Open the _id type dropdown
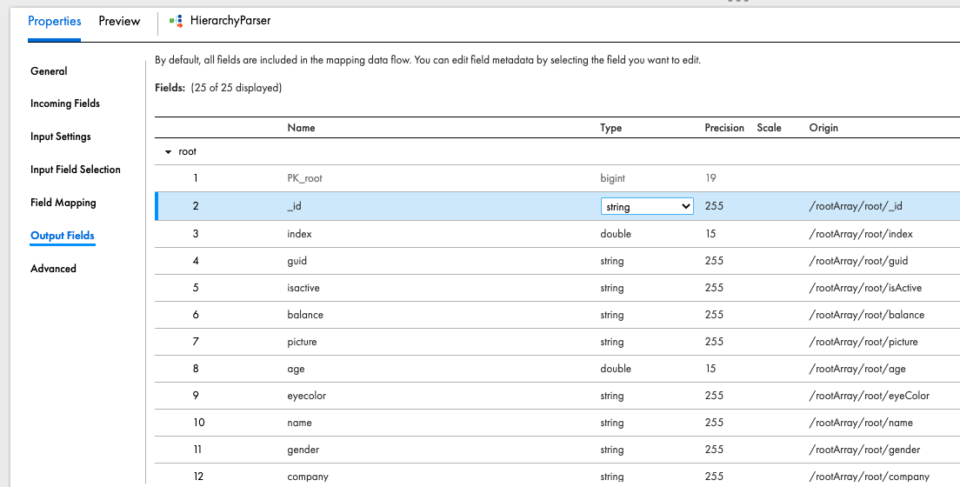Viewport: 960px width, 487px height. 647,206
